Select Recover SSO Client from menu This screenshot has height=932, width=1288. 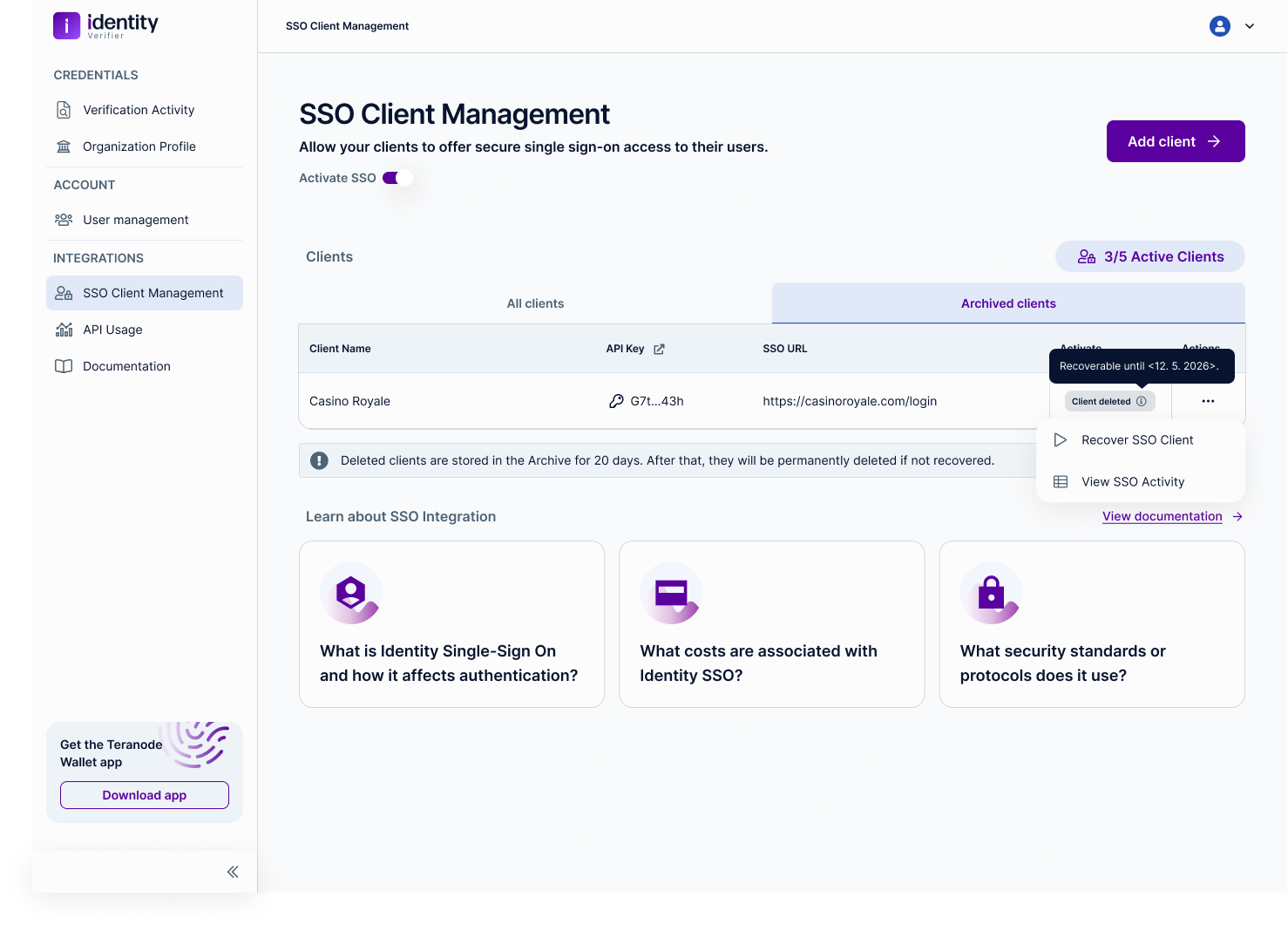[1136, 440]
